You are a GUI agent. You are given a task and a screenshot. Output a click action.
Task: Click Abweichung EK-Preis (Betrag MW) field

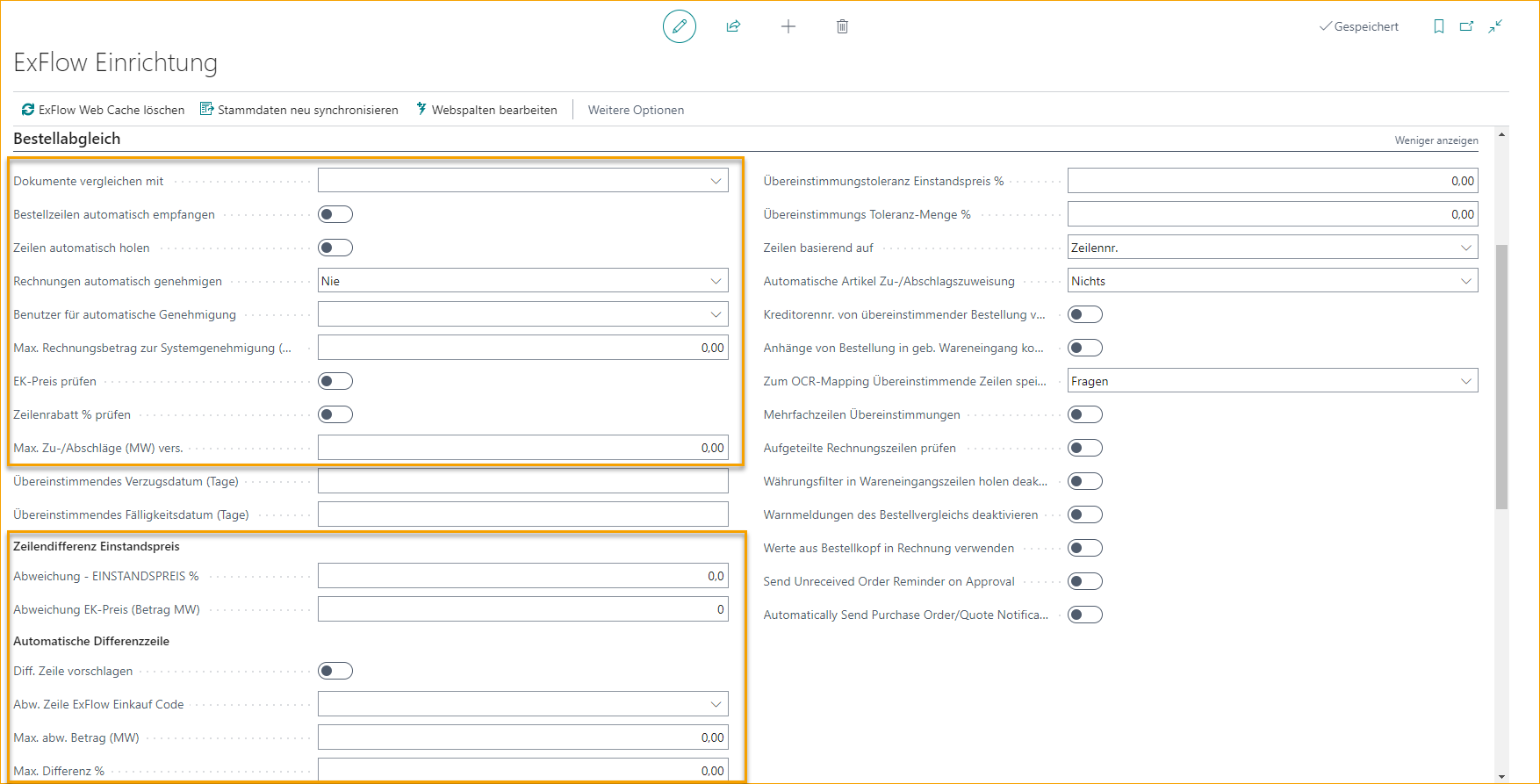(523, 609)
